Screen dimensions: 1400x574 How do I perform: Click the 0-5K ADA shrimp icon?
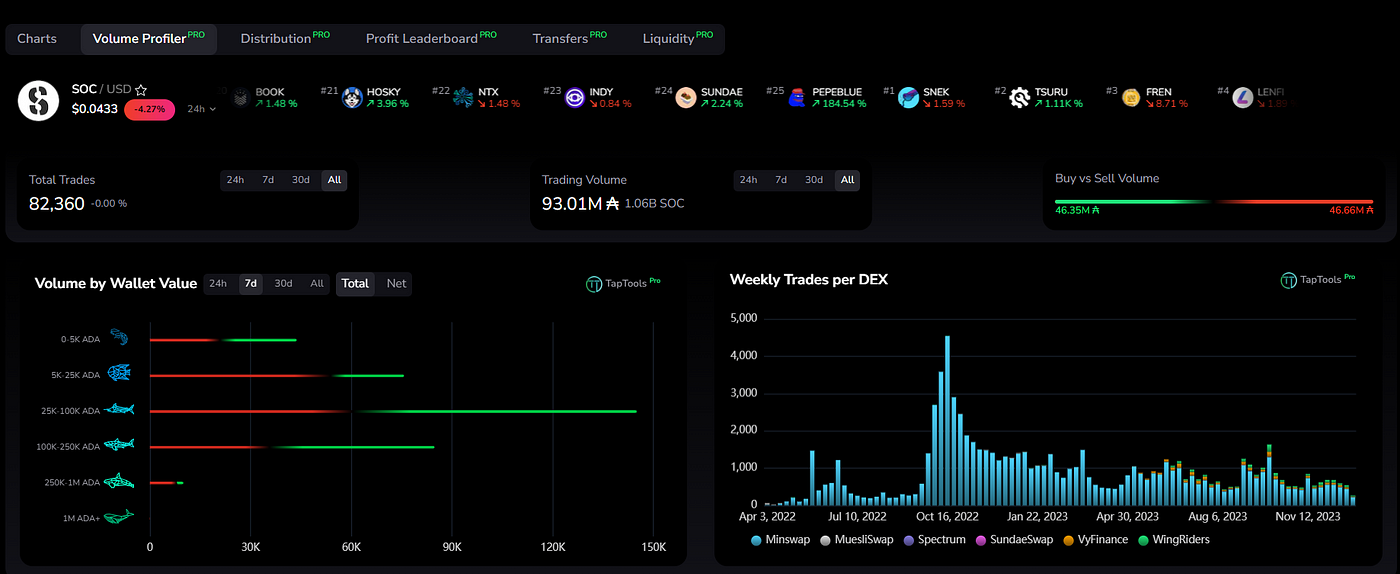coord(119,337)
